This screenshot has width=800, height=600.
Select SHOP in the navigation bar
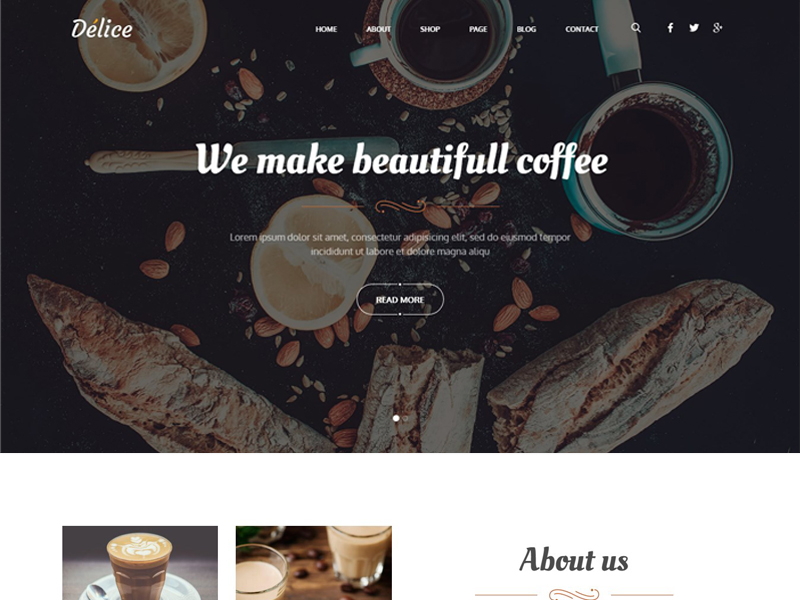point(430,29)
